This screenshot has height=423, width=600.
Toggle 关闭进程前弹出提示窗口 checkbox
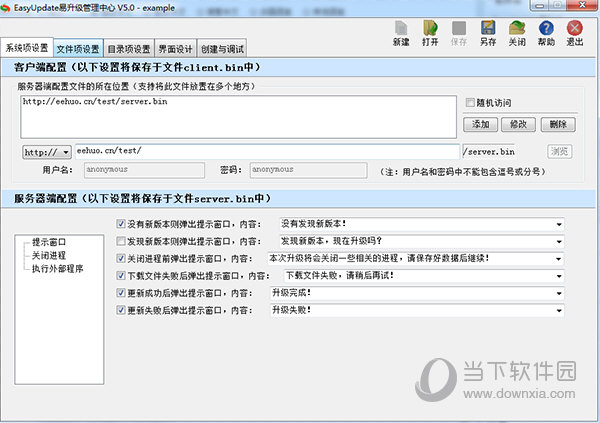point(121,258)
